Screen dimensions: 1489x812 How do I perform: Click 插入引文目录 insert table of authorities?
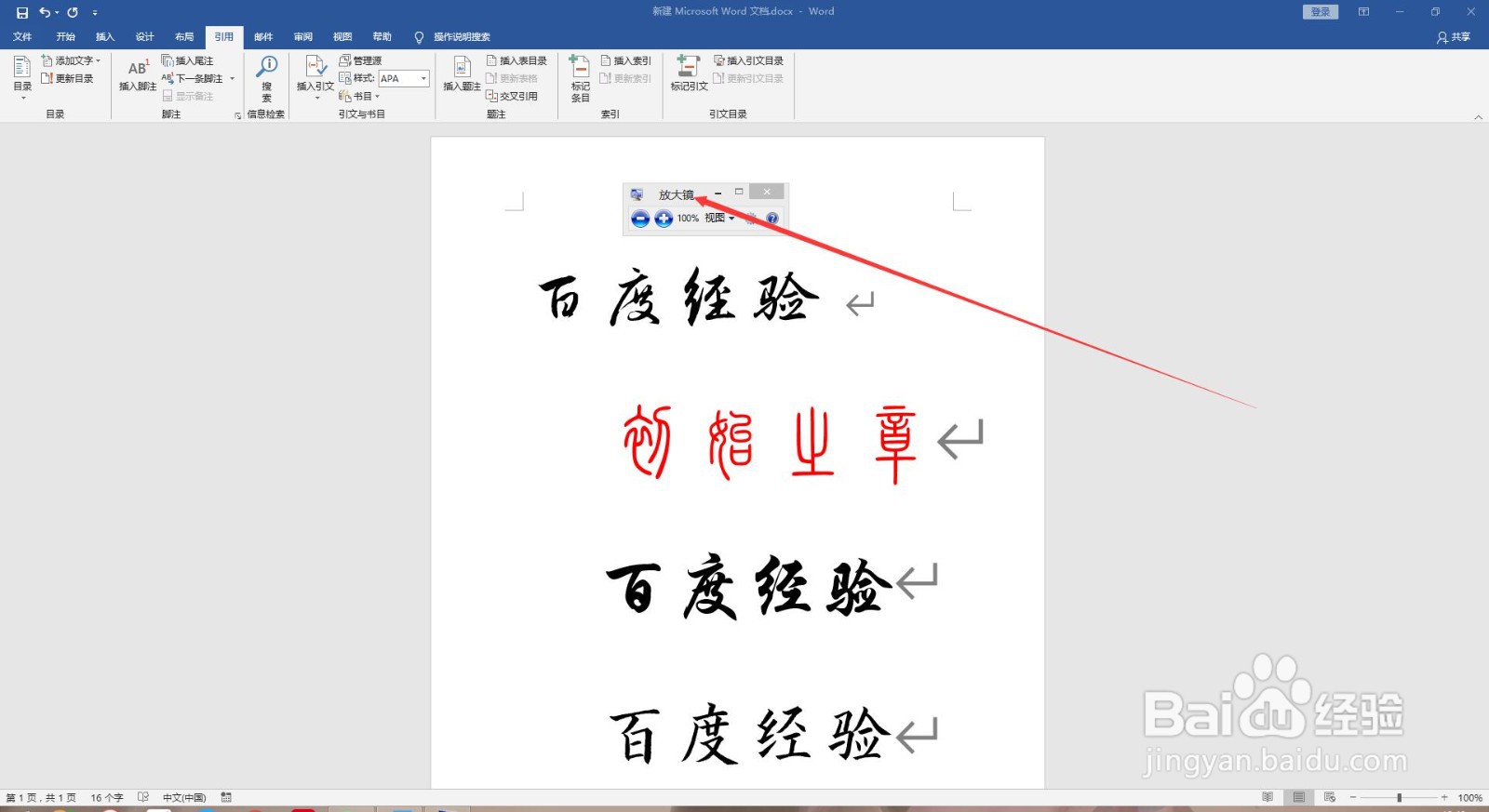[x=748, y=60]
